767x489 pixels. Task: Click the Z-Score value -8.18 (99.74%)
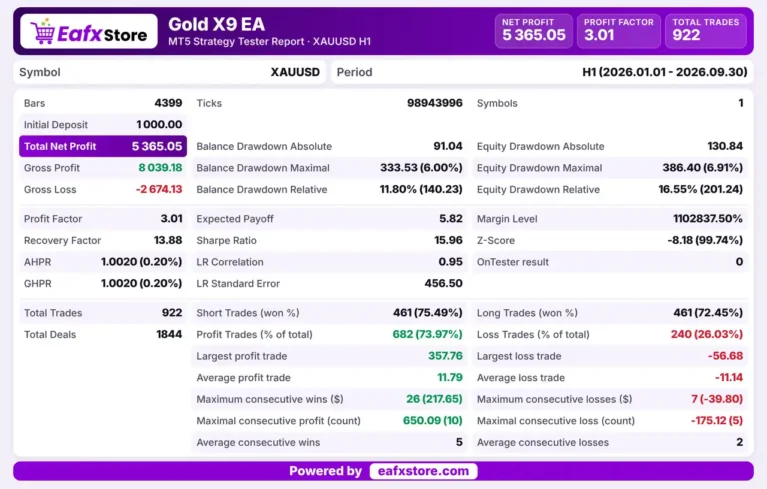point(705,240)
